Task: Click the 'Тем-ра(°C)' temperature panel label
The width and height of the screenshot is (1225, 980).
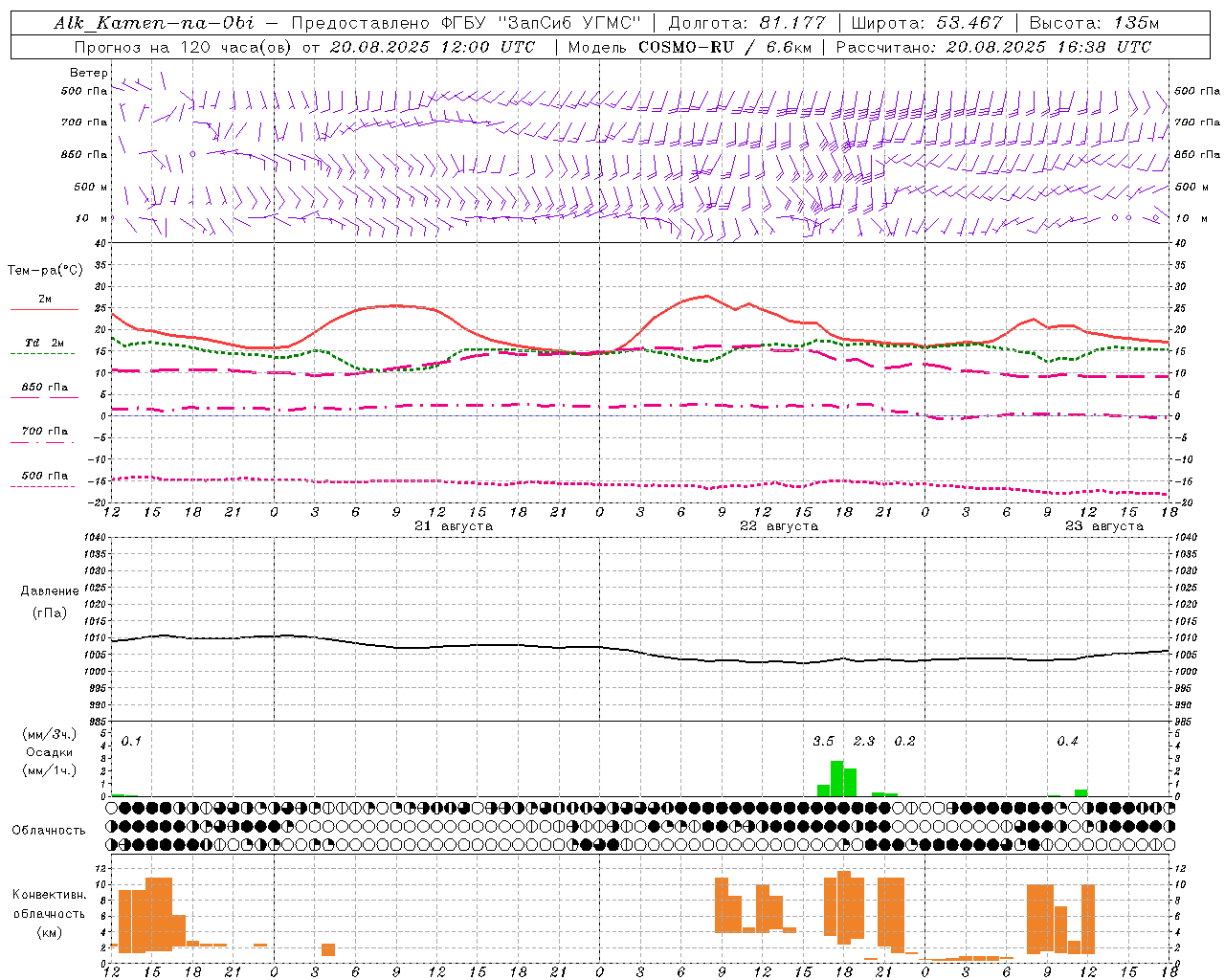Action: pos(45,271)
